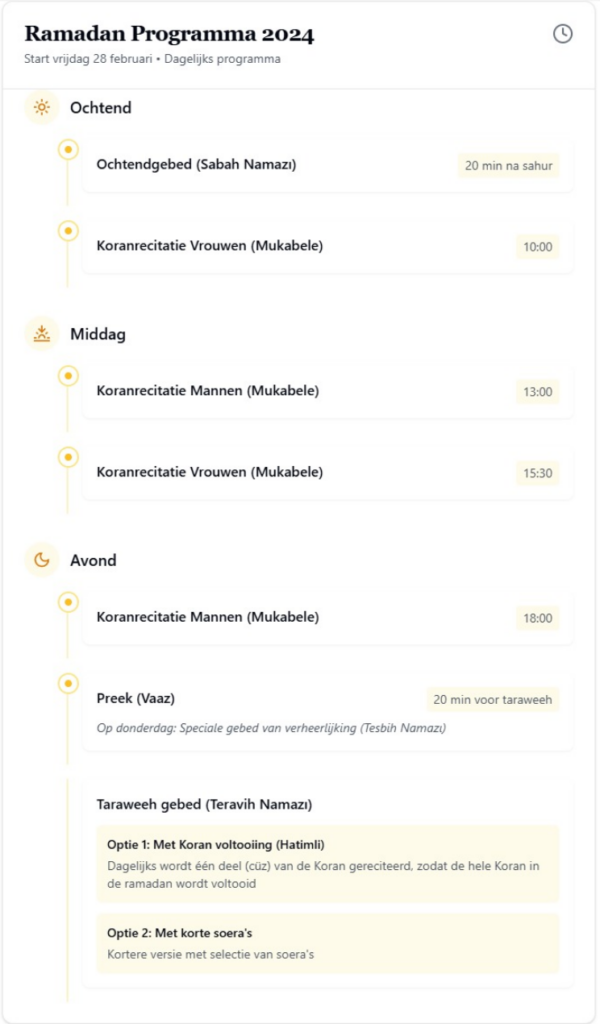Click the timeline dot for 13:00 Koranrecitatie Mannen

(x=68, y=376)
